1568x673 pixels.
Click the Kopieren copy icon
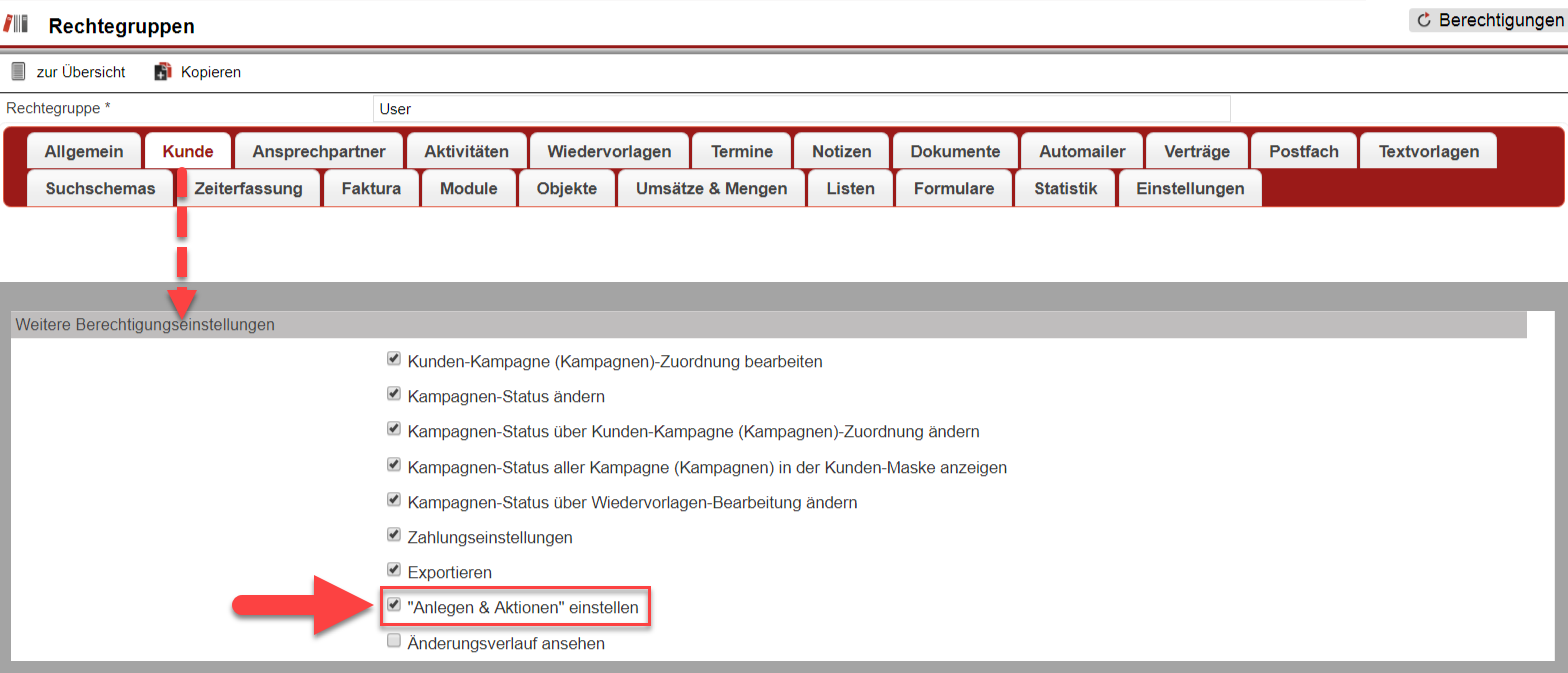[163, 72]
